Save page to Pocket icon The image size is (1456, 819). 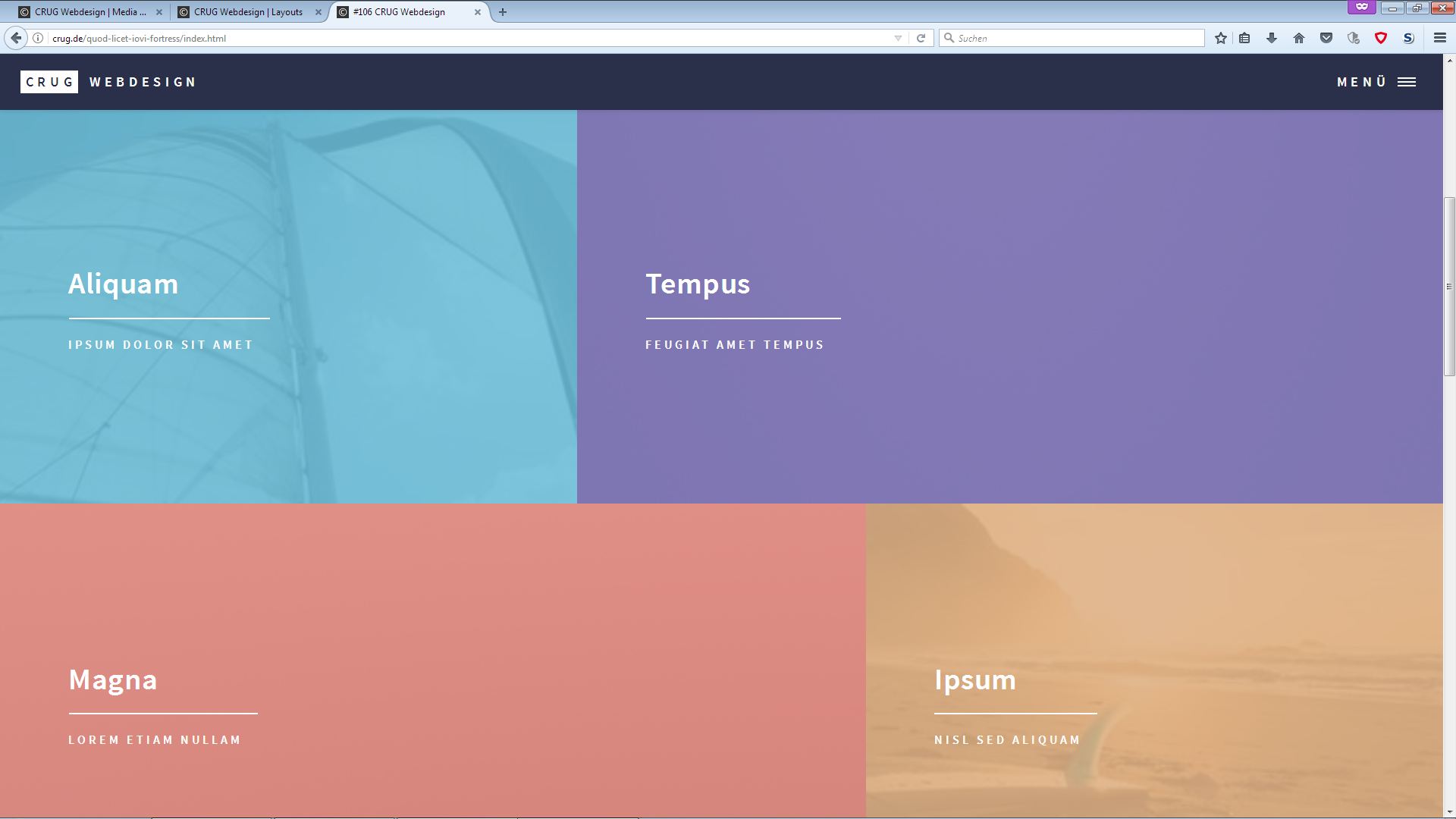point(1326,38)
